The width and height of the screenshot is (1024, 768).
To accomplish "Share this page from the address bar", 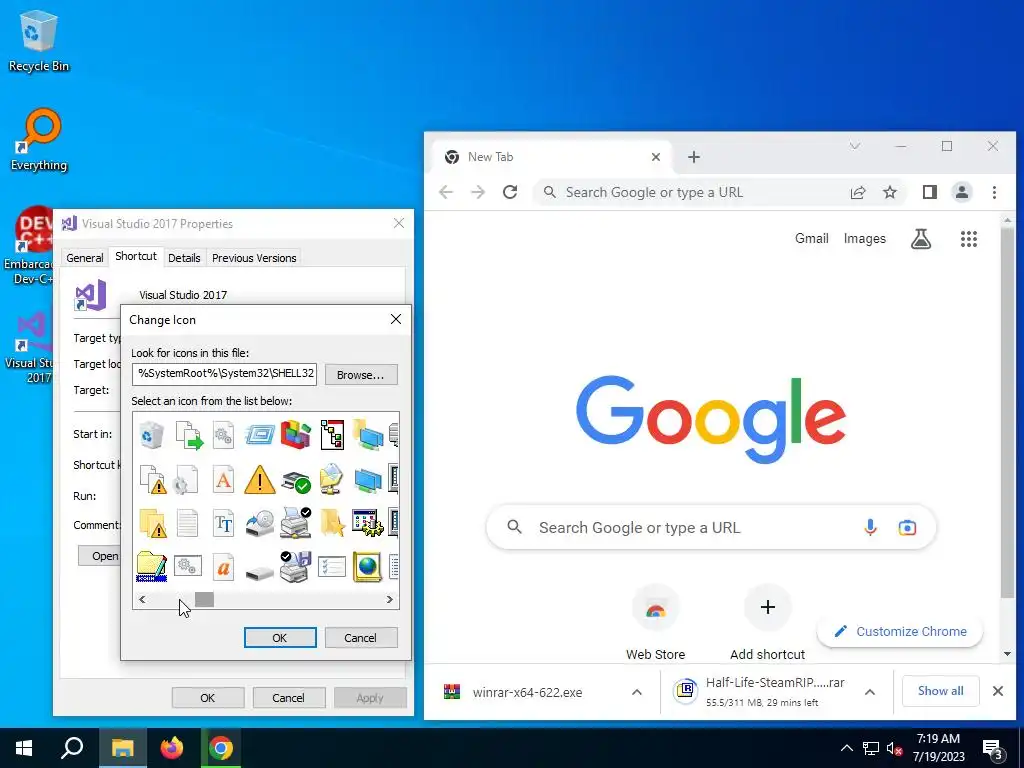I will pyautogui.click(x=857, y=192).
